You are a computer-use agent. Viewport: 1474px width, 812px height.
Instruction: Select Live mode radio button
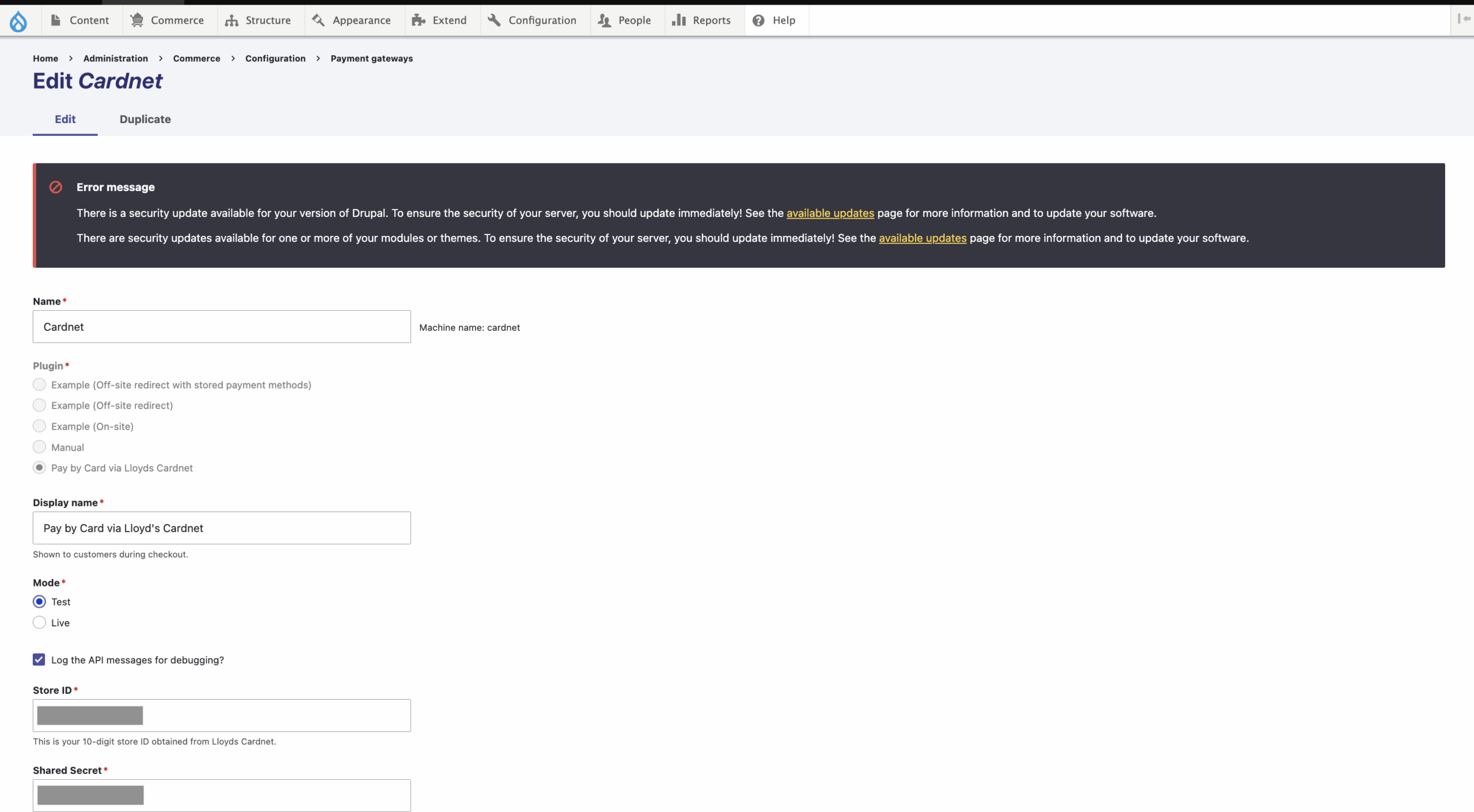click(39, 622)
